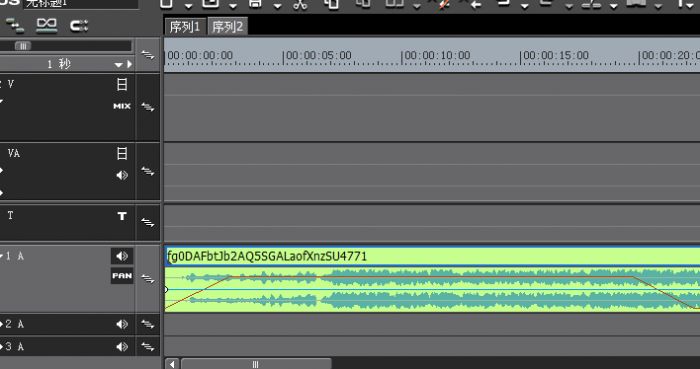Image resolution: width=700 pixels, height=369 pixels.
Task: Switch to the 序列2 tab
Action: pos(227,27)
